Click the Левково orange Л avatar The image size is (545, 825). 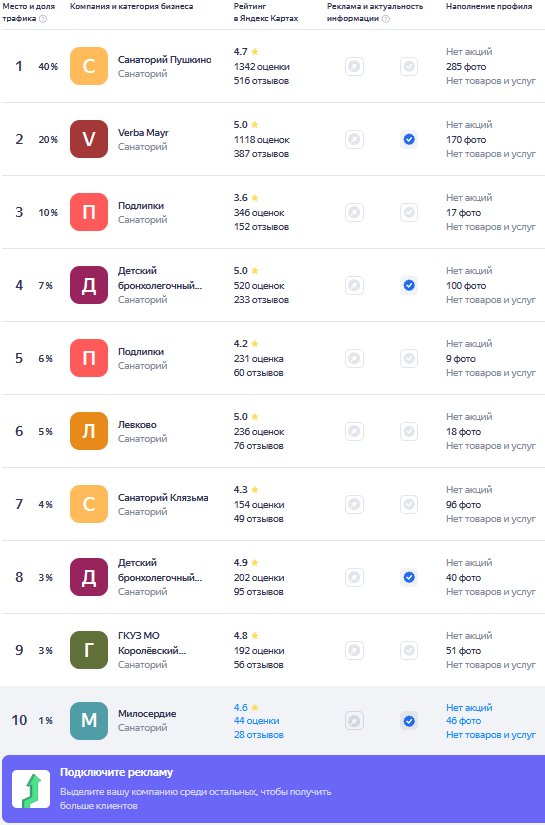click(89, 431)
